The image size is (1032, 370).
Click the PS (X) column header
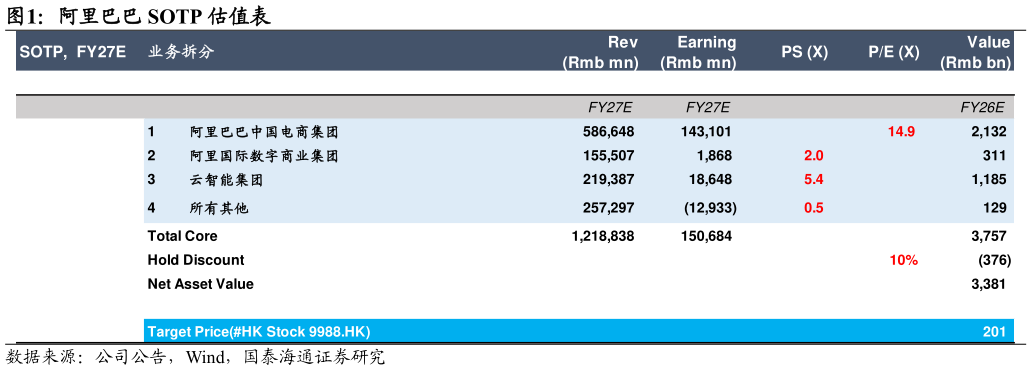click(x=805, y=52)
